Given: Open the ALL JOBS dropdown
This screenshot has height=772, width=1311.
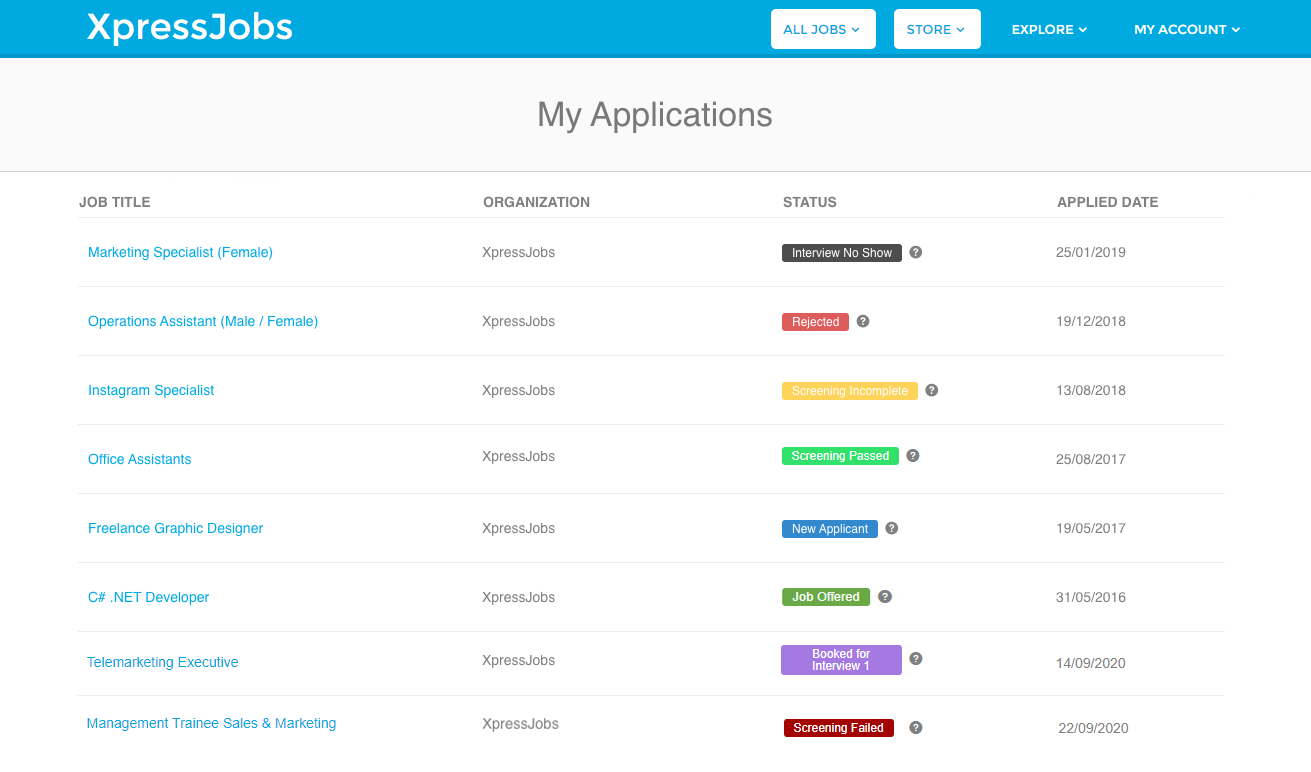Looking at the screenshot, I should [x=823, y=29].
